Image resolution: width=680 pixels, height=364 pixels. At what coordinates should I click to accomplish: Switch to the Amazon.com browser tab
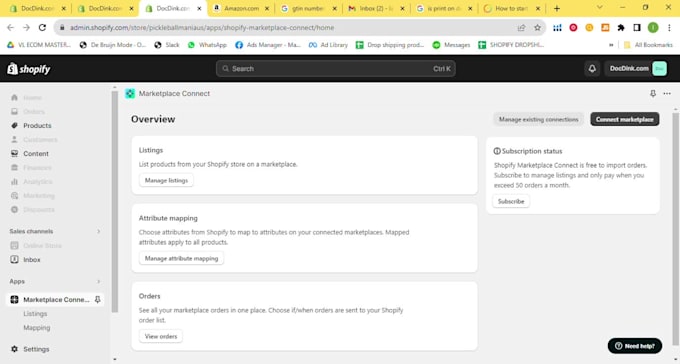pyautogui.click(x=241, y=8)
